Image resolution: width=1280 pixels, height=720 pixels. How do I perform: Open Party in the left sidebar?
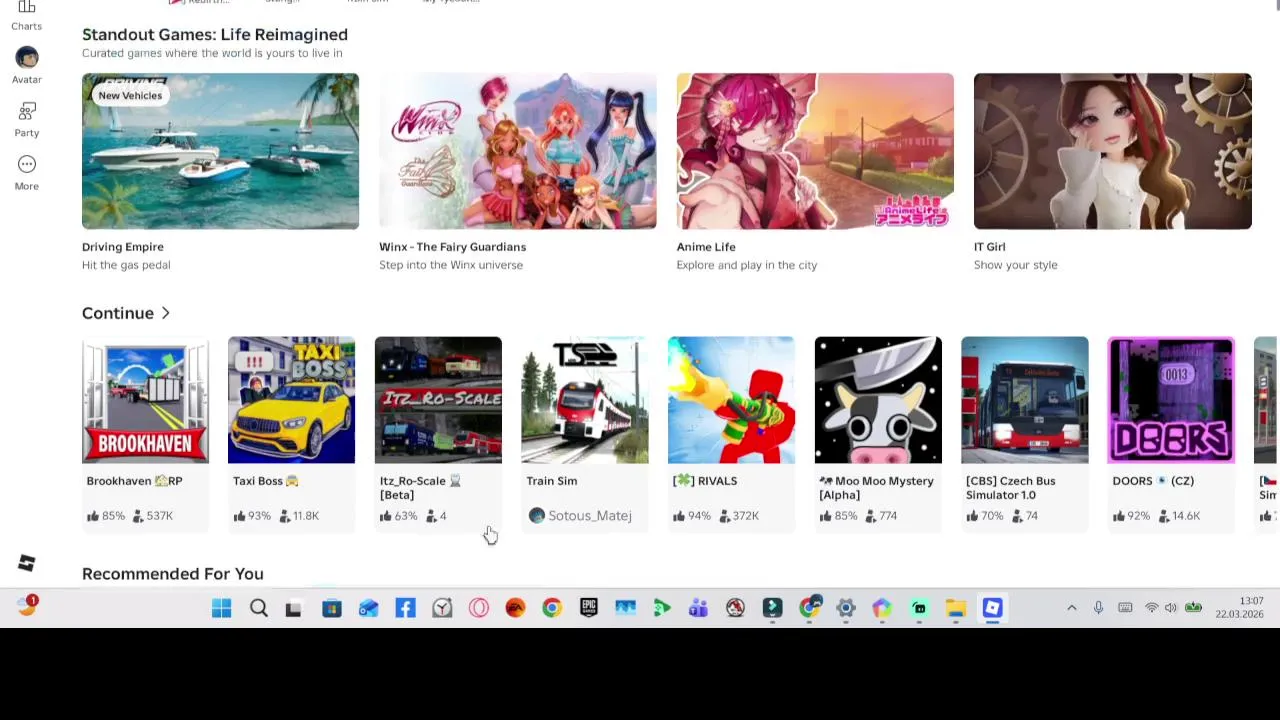click(27, 119)
